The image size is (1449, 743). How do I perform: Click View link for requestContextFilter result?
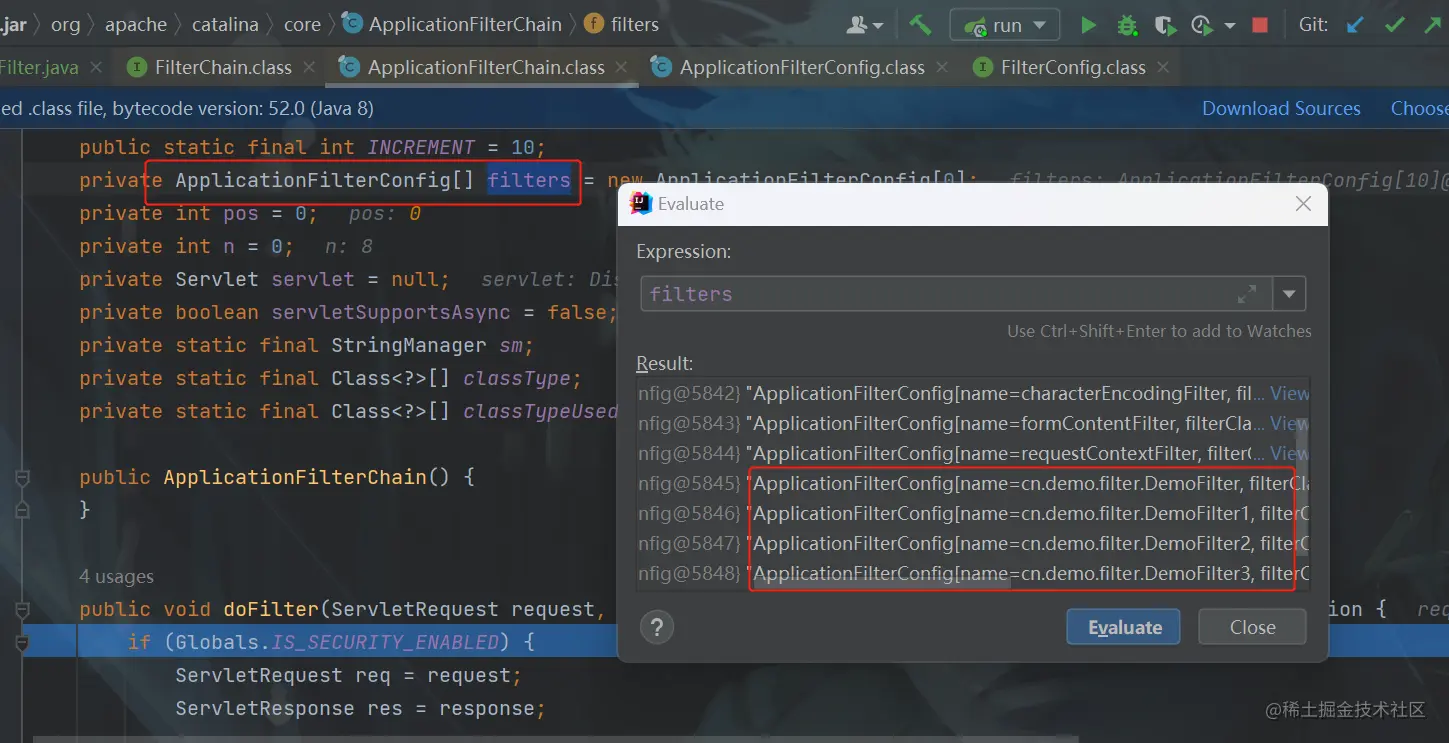[x=1289, y=453]
